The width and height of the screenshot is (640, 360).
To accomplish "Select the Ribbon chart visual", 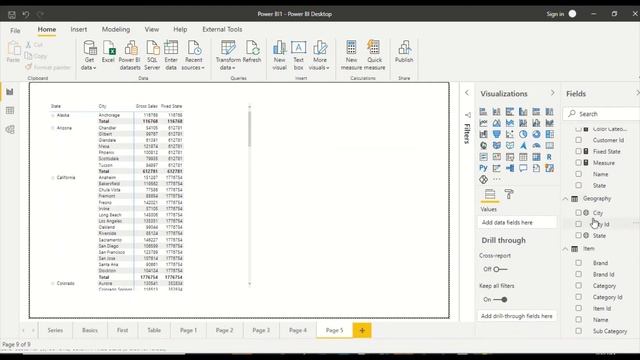I will (x=549, y=123).
